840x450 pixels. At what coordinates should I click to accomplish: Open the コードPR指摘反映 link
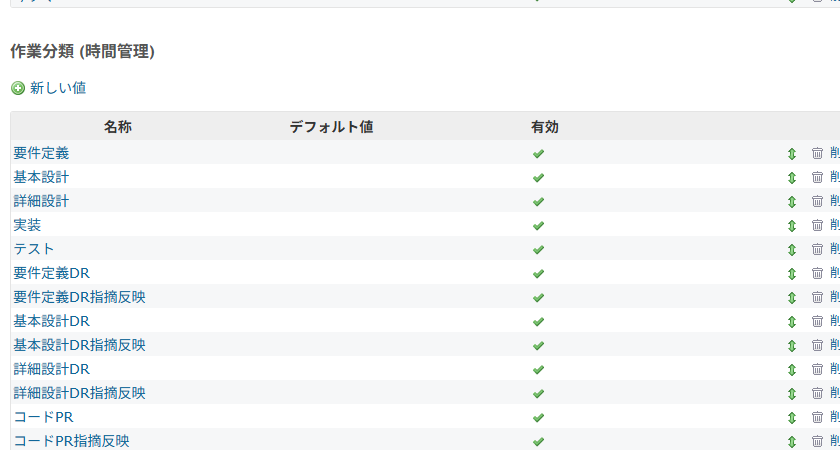point(71,441)
